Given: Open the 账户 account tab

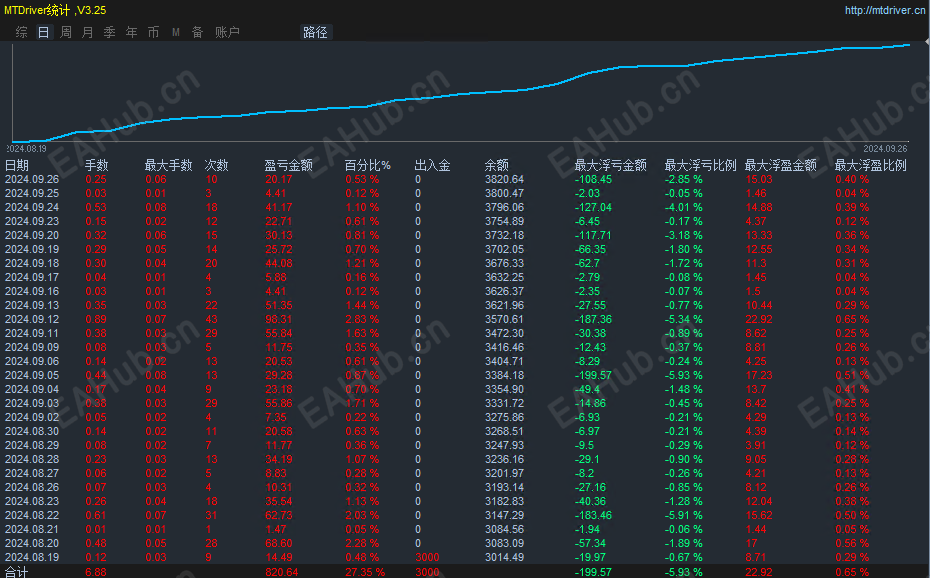Looking at the screenshot, I should coord(227,32).
